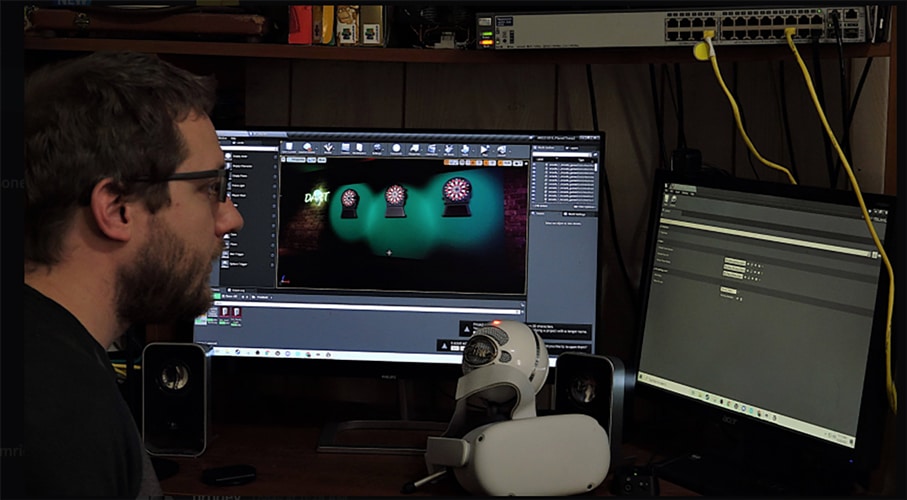
Task: Select the dartboard at the viewport's right
Action: pos(458,196)
